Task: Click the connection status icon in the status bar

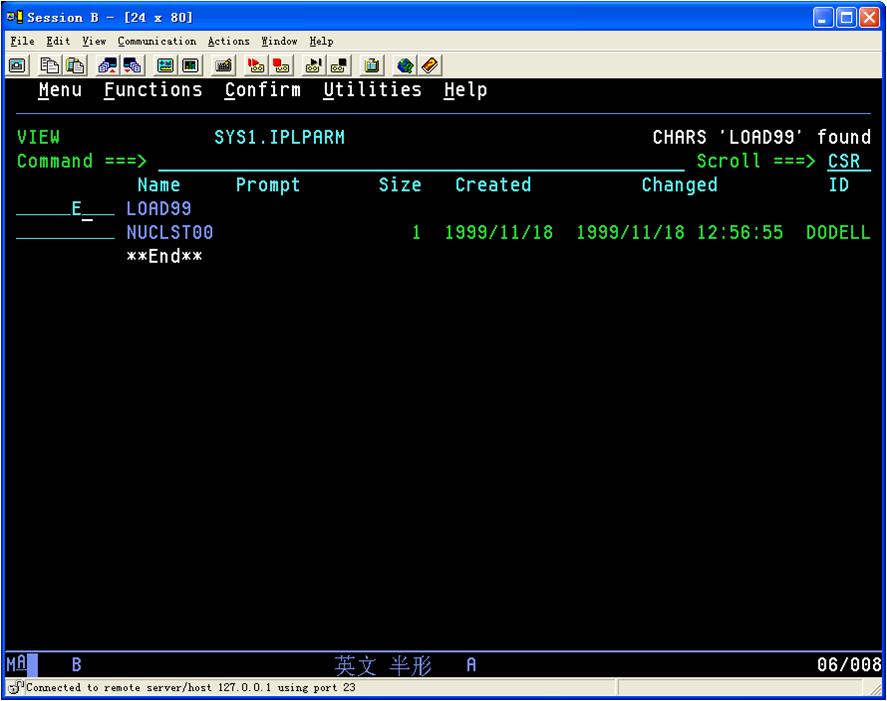Action: click(x=16, y=687)
